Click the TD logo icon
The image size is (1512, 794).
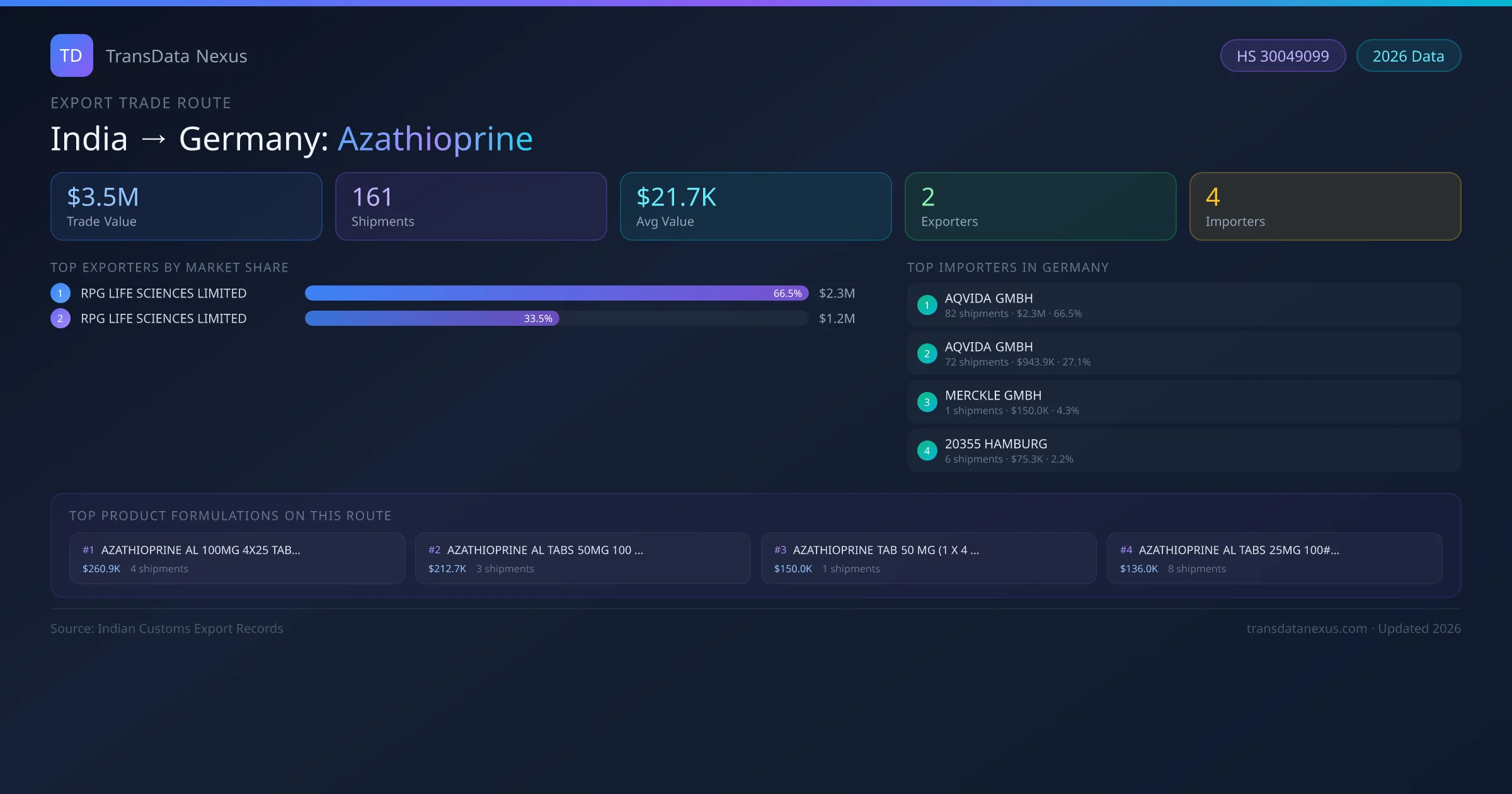(x=71, y=55)
